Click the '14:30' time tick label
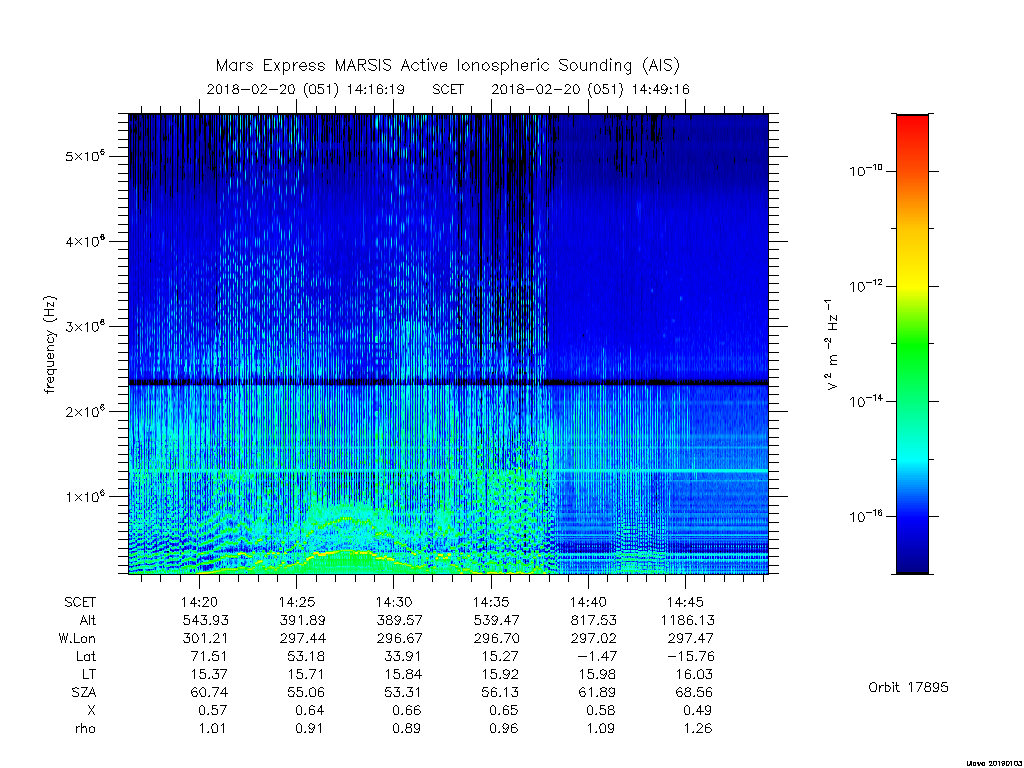The width and height of the screenshot is (1024, 768). tap(394, 602)
